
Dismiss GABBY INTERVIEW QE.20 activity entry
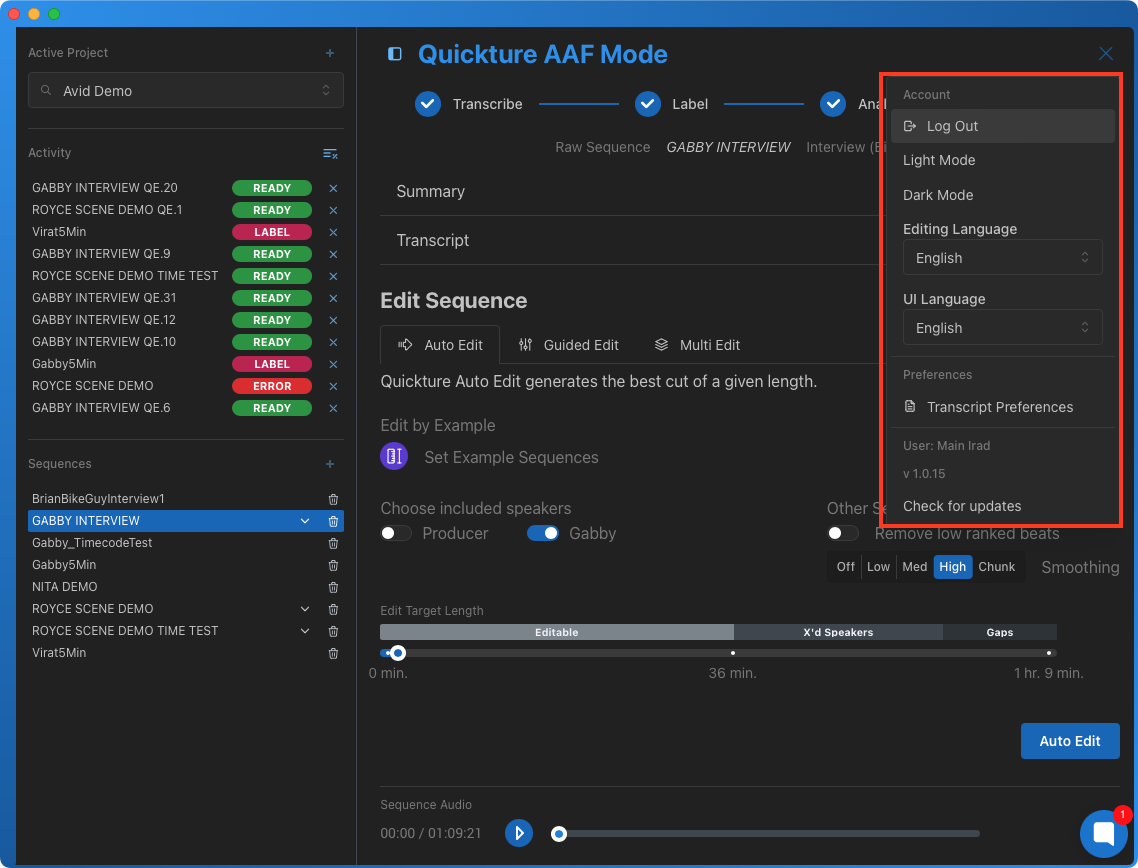click(x=333, y=188)
